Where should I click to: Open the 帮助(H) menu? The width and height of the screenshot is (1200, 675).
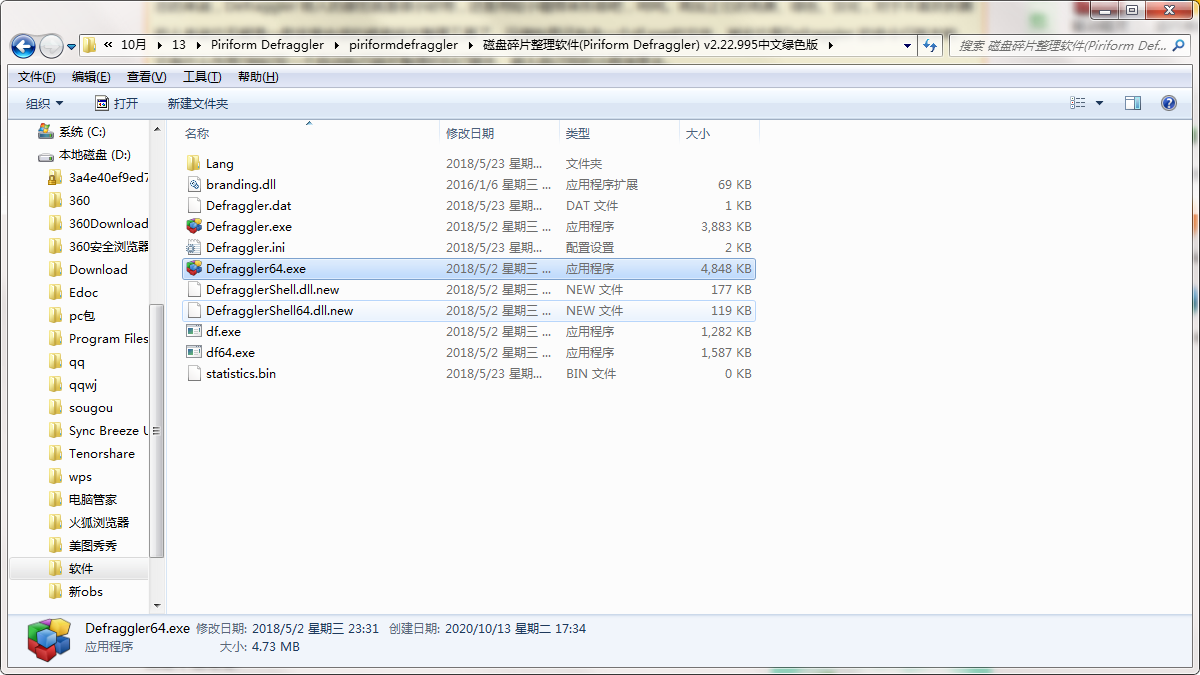click(x=258, y=77)
